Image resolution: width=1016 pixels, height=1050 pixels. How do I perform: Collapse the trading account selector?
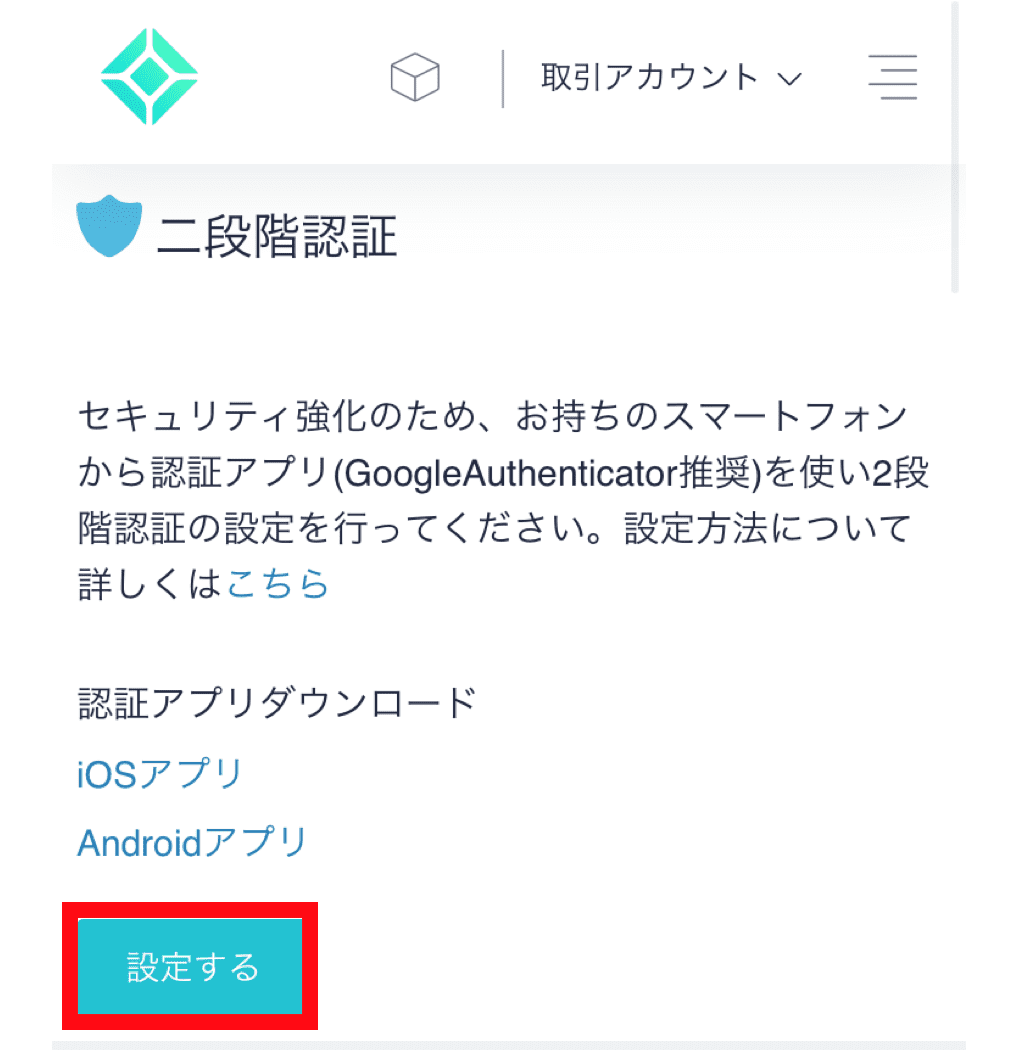coord(790,78)
